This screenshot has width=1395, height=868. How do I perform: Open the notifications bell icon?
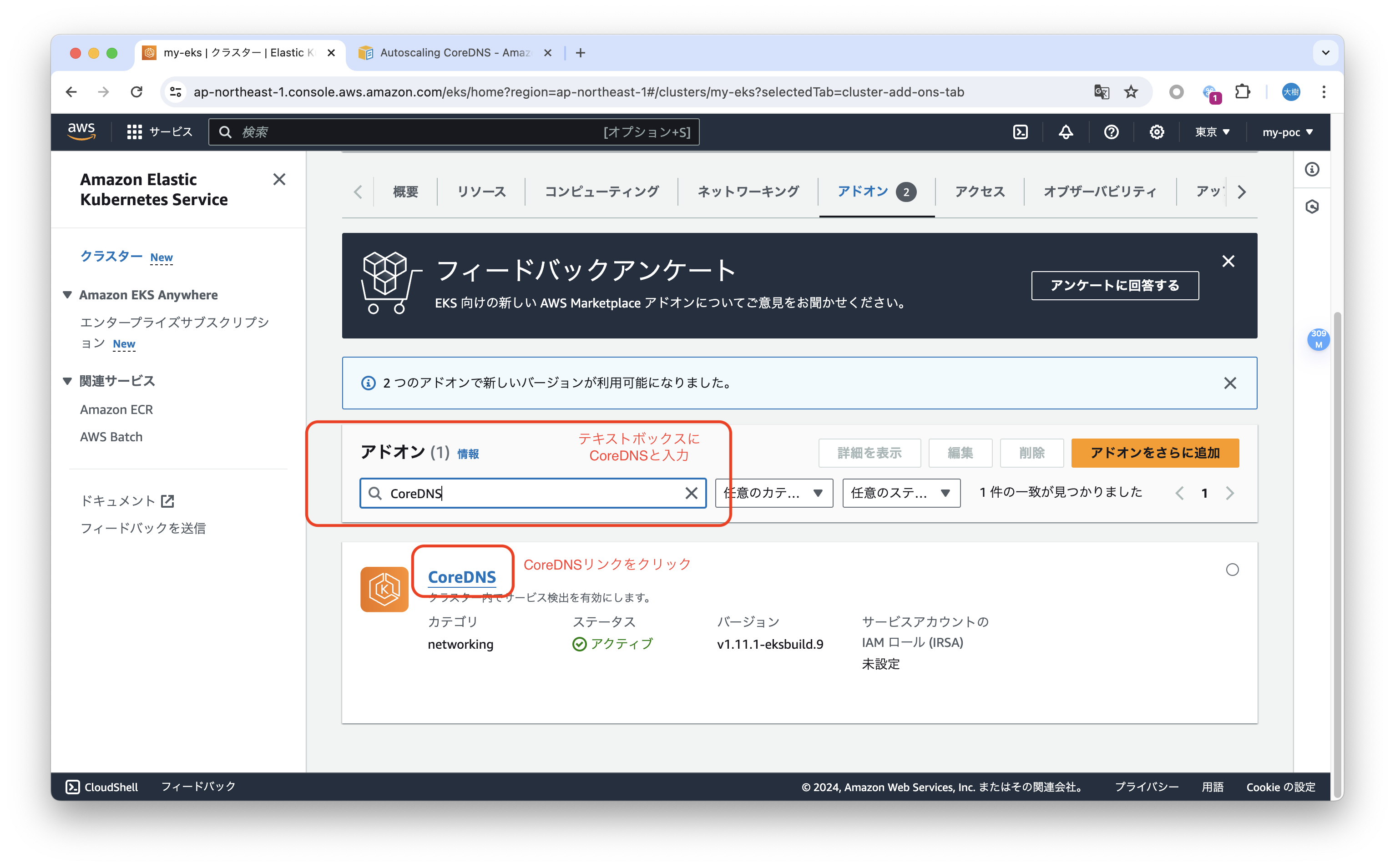[x=1065, y=131]
